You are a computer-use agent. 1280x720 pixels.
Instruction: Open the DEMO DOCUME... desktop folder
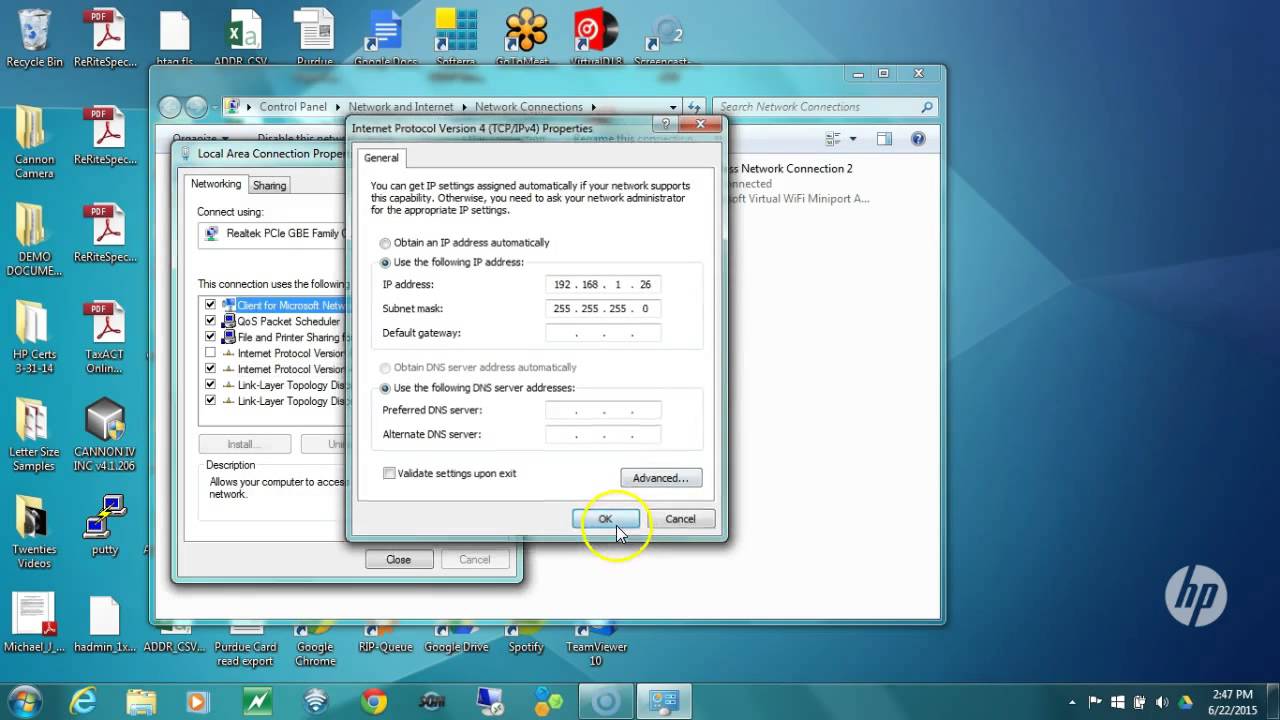pos(34,240)
